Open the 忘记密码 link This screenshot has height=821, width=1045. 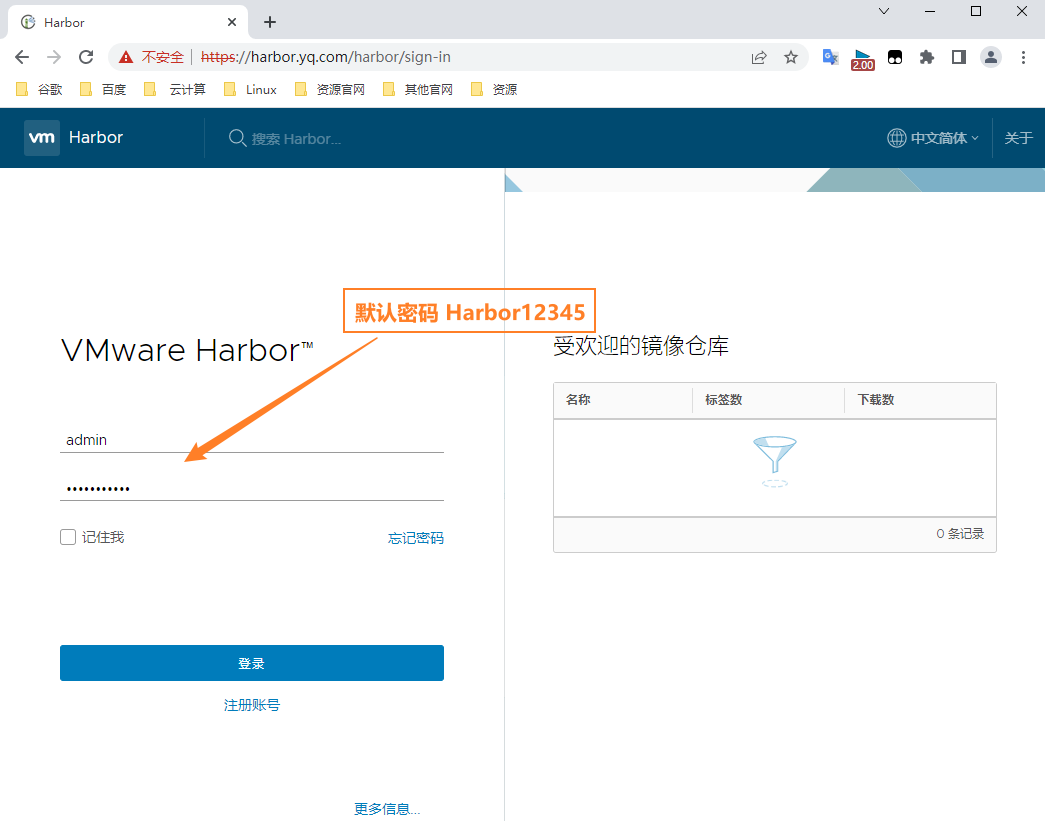[415, 538]
